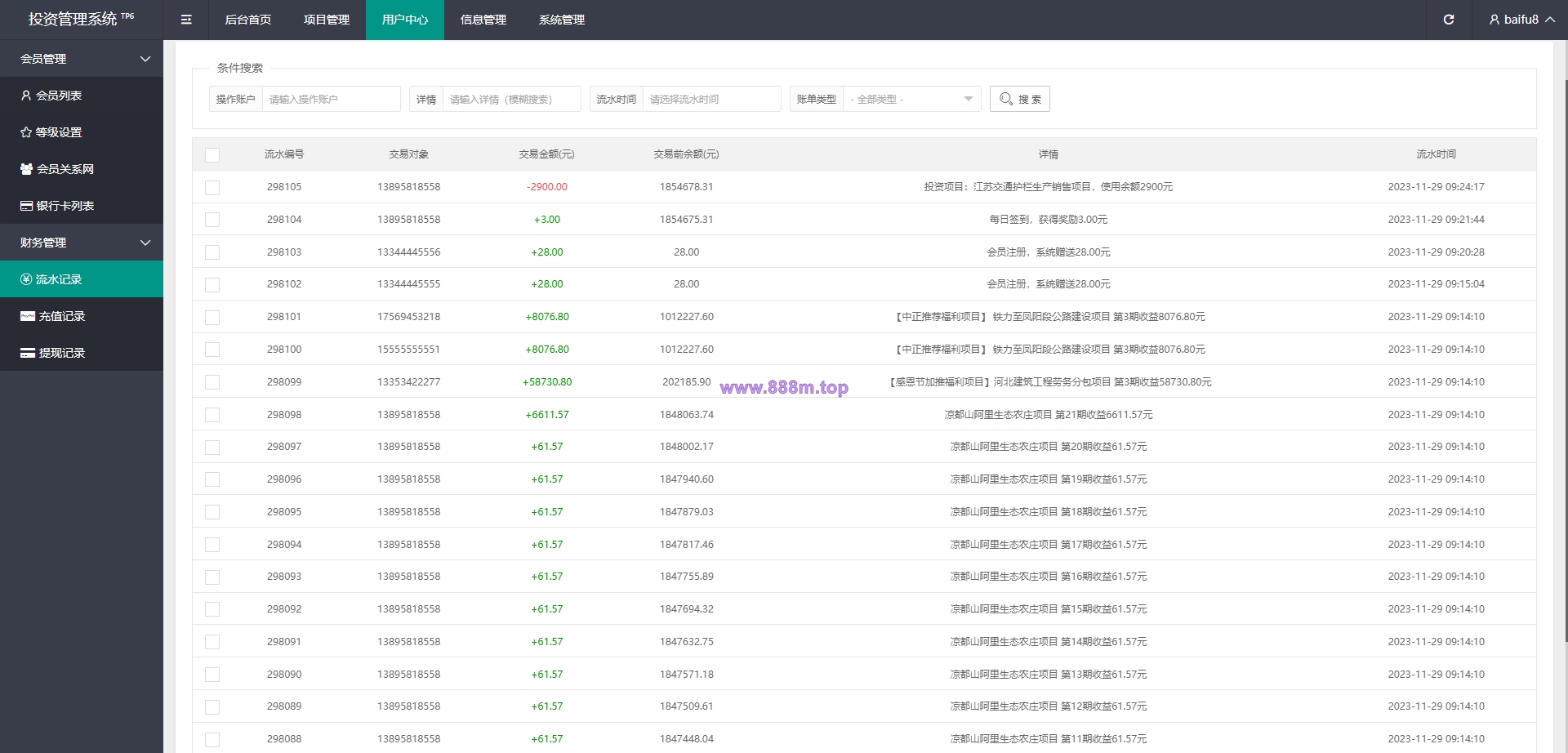Viewport: 1568px width, 753px height.
Task: Click timestamp 2023-11-29 09:15:04
Action: point(1437,284)
